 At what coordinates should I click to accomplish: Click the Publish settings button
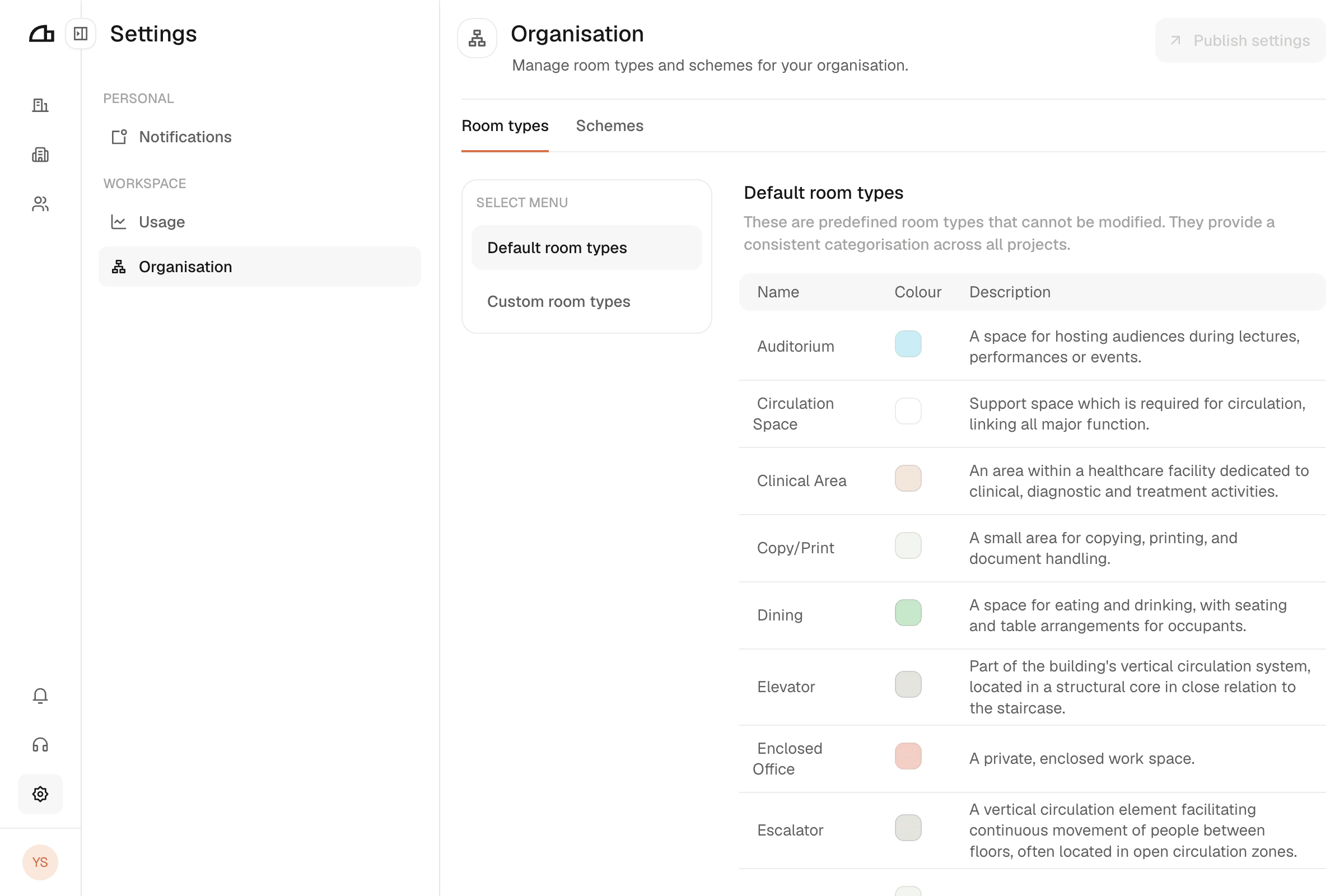coord(1240,40)
